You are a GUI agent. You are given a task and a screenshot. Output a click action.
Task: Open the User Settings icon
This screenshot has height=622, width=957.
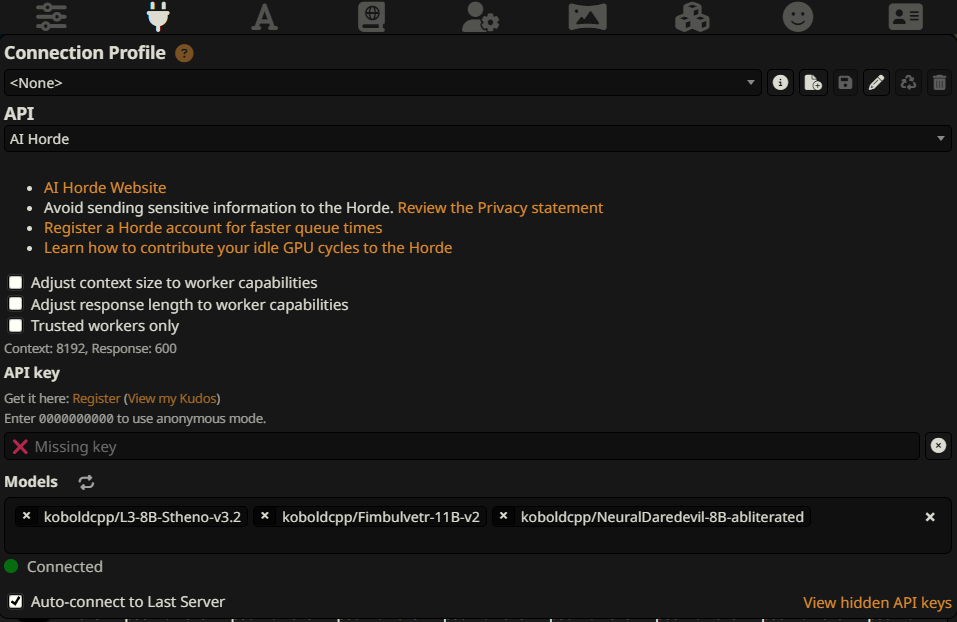[481, 16]
